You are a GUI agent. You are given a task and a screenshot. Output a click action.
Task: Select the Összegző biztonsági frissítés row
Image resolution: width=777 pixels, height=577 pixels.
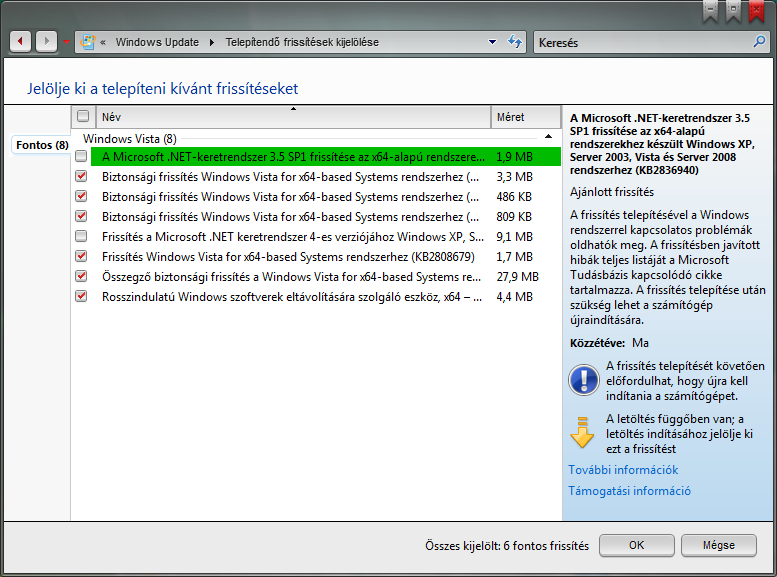(x=326, y=276)
